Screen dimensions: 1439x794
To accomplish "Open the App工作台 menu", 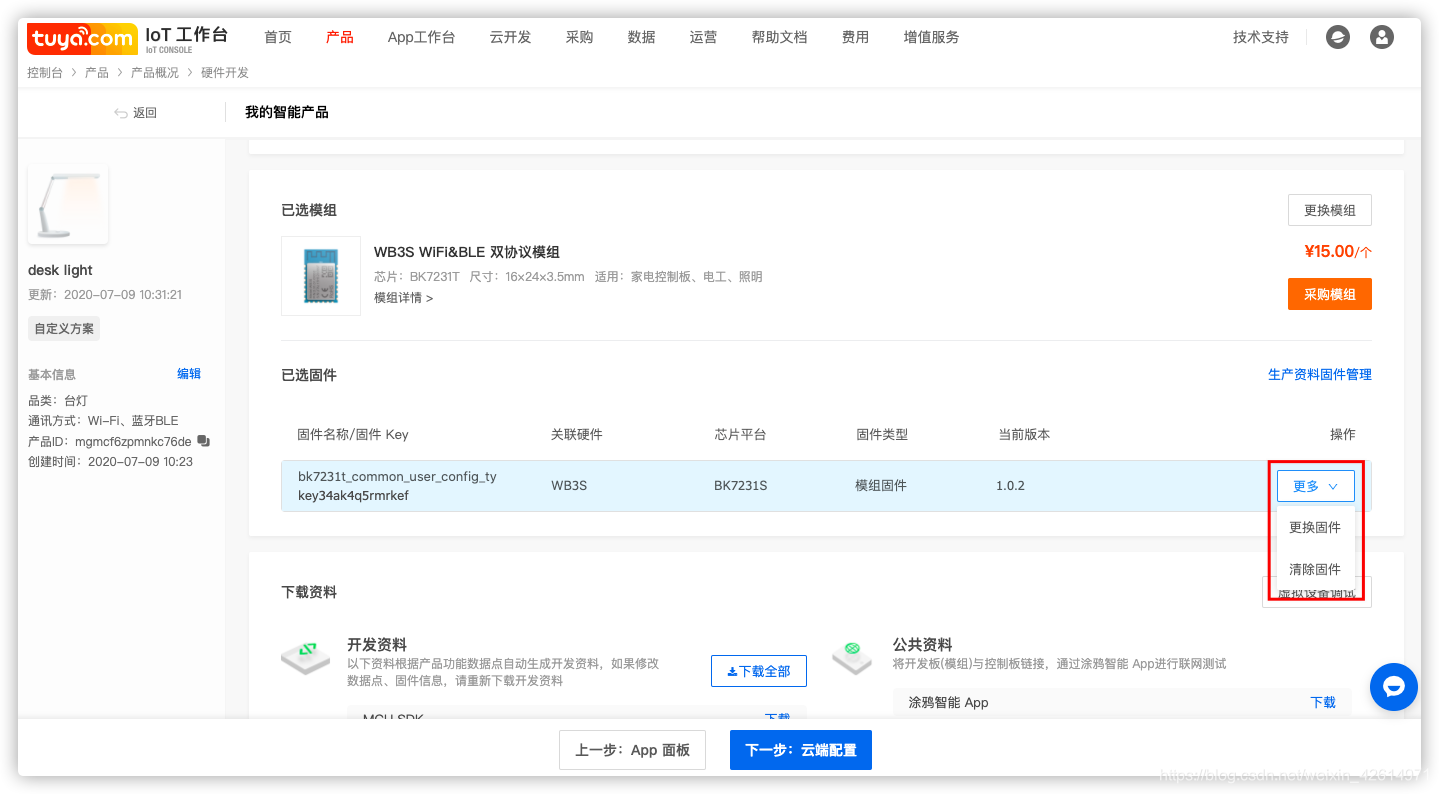I will (x=421, y=37).
